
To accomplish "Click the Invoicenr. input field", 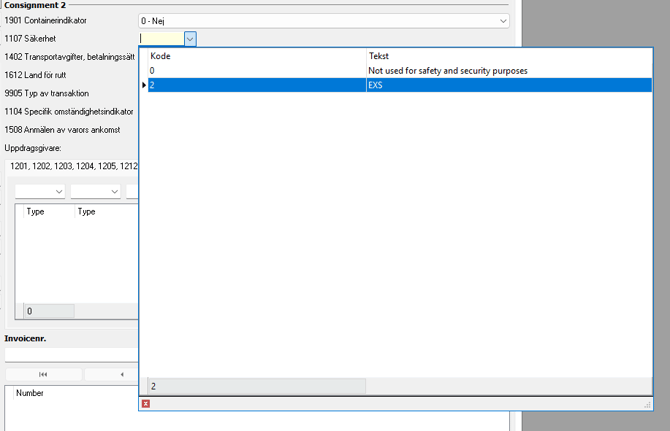I will (x=70, y=355).
